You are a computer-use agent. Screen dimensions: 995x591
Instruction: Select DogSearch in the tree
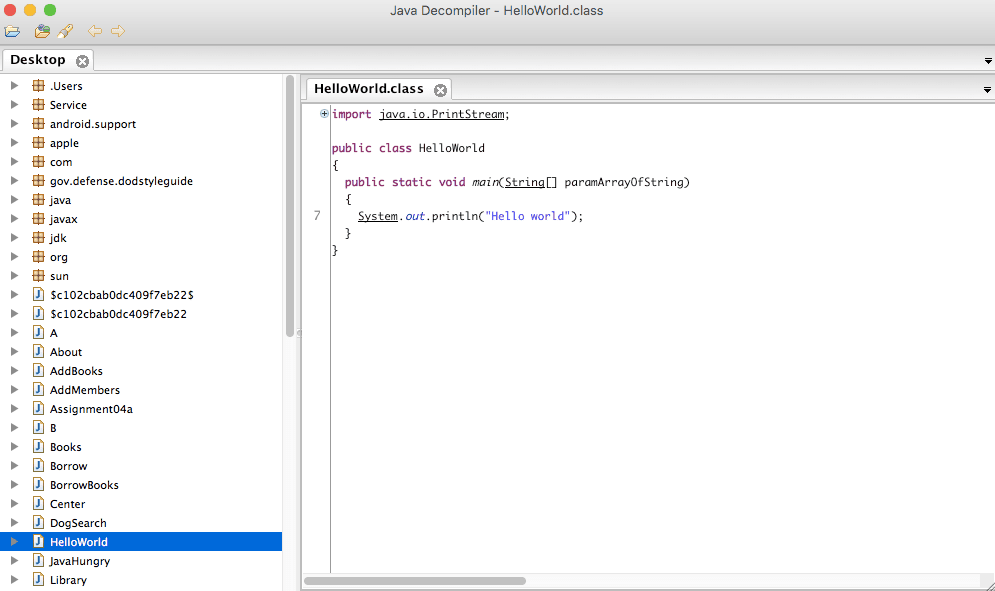(x=78, y=524)
